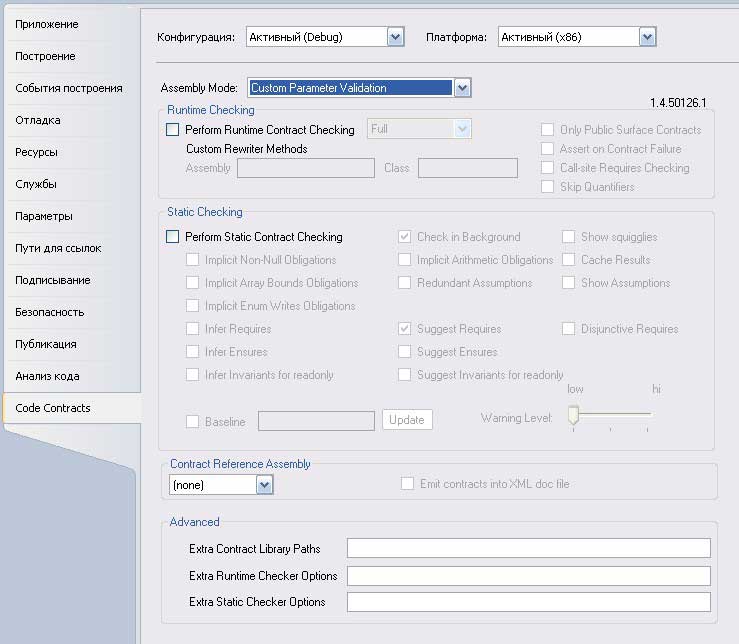Click the Update button
Screen dimensions: 739x644
tap(407, 420)
